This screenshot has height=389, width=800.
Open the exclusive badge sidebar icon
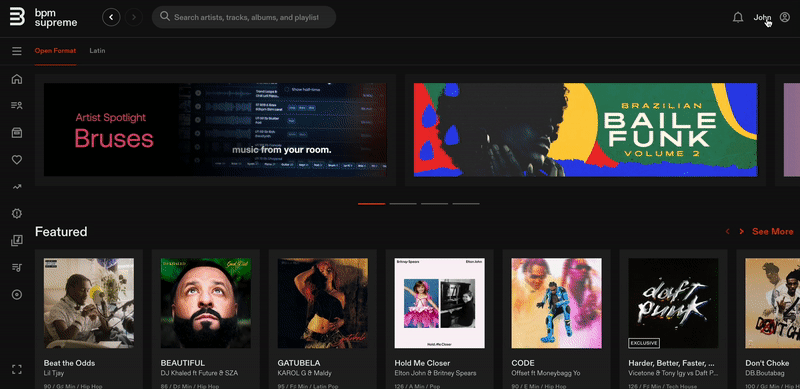coord(17,213)
